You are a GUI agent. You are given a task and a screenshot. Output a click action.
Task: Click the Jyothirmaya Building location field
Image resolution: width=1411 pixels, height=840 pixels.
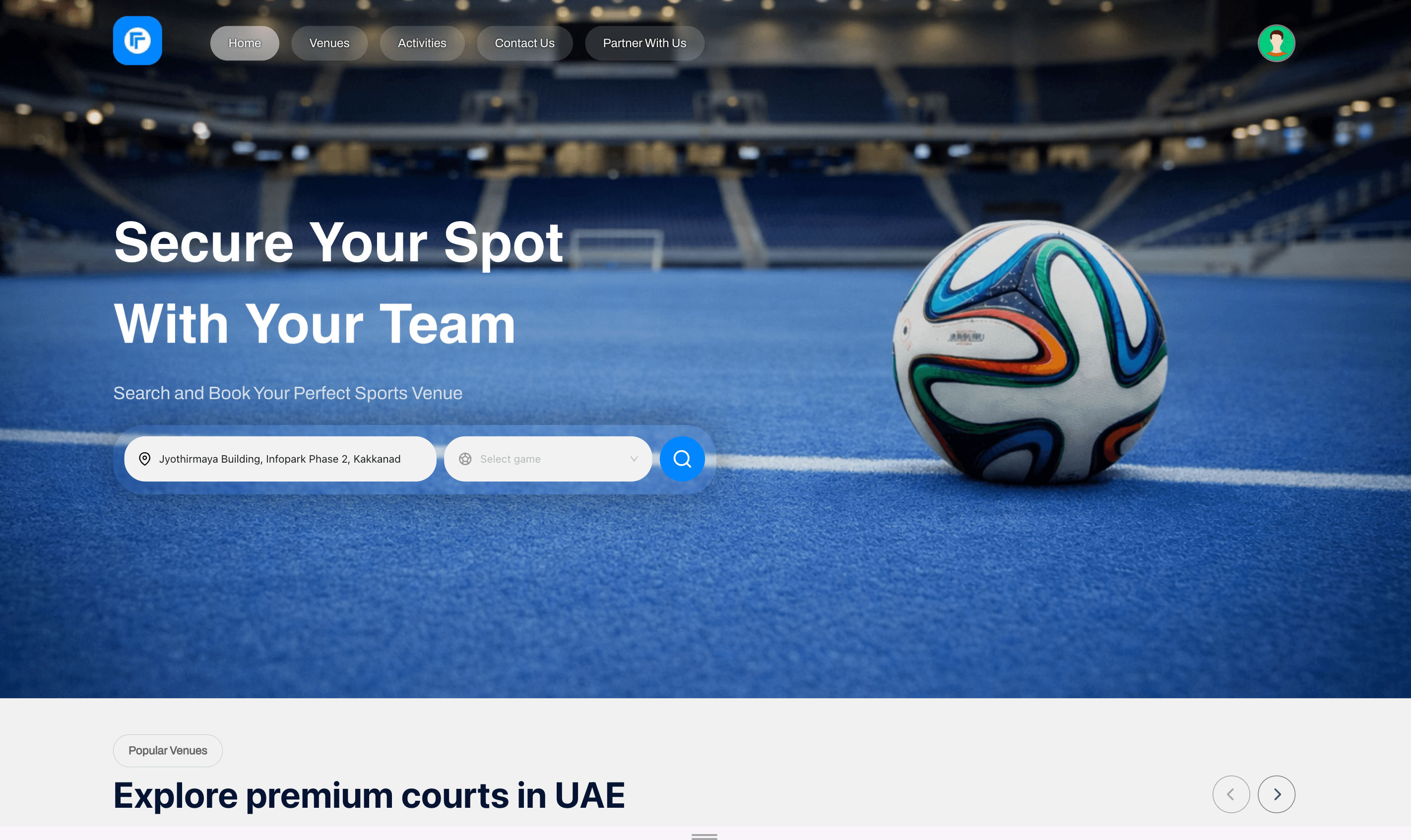click(x=280, y=459)
